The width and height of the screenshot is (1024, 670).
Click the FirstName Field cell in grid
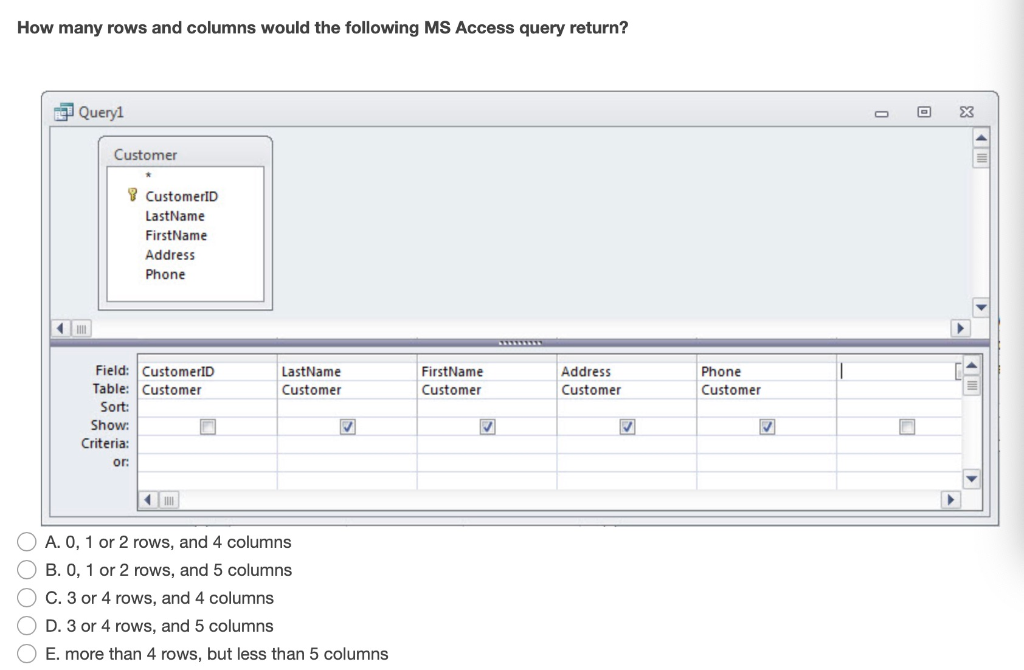[x=487, y=372]
